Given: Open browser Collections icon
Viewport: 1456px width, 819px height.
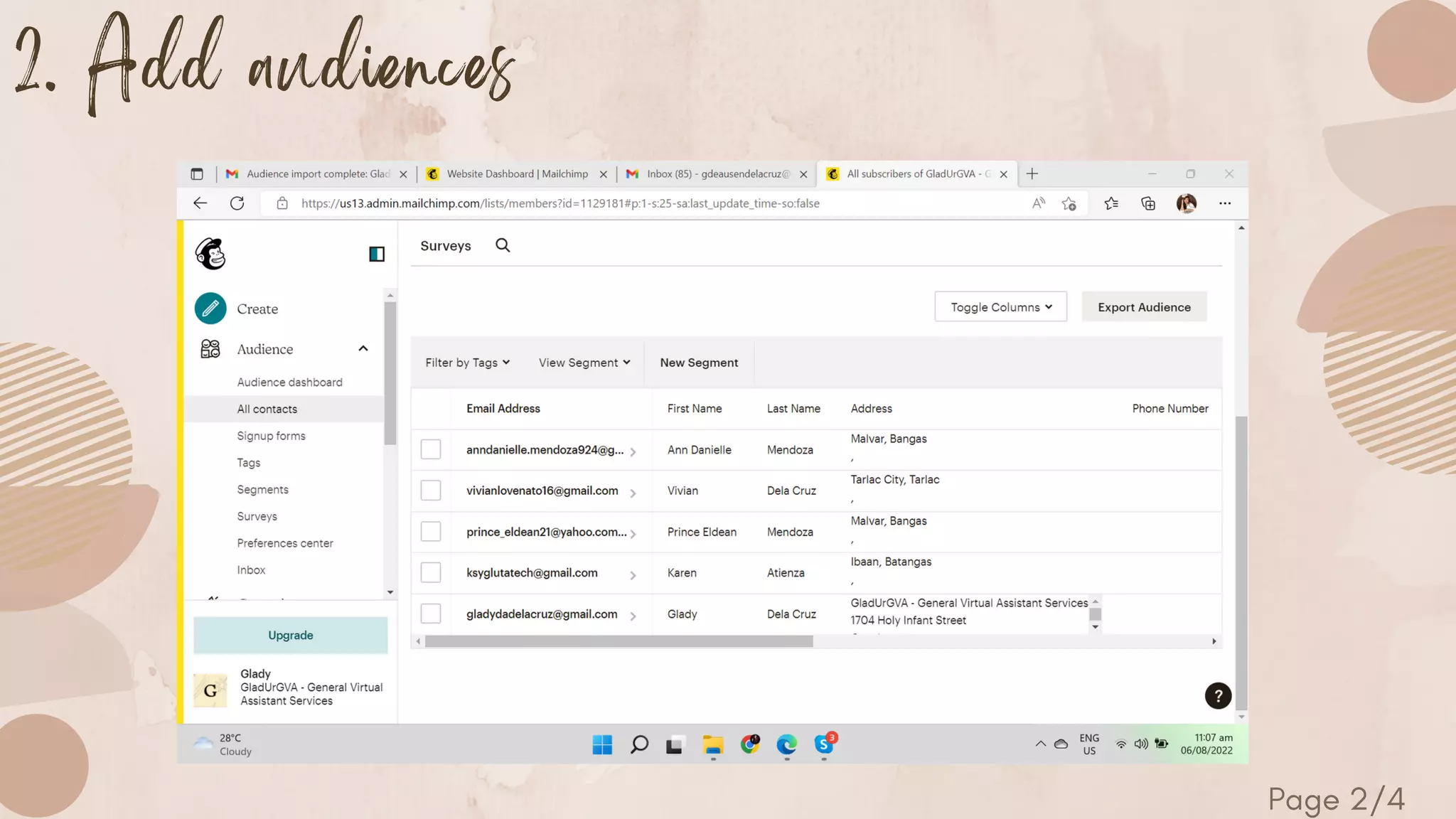Looking at the screenshot, I should (1148, 204).
